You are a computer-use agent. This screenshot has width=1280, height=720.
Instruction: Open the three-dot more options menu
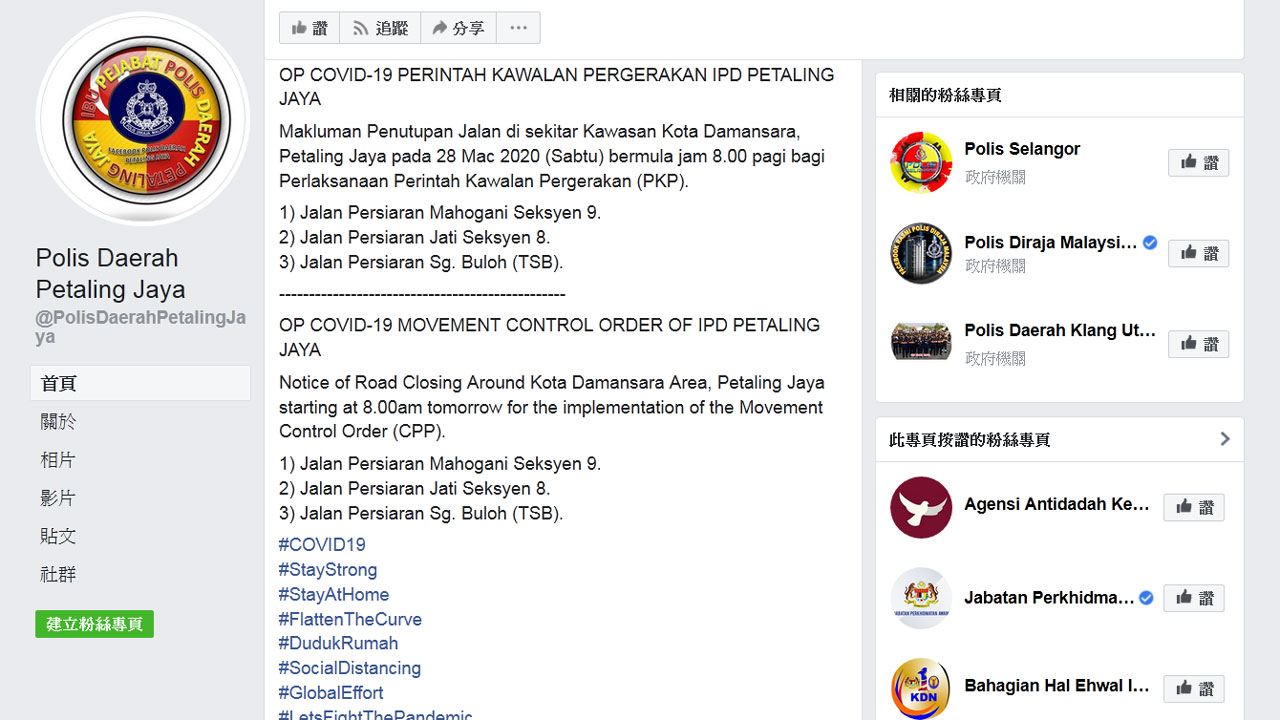[x=518, y=28]
